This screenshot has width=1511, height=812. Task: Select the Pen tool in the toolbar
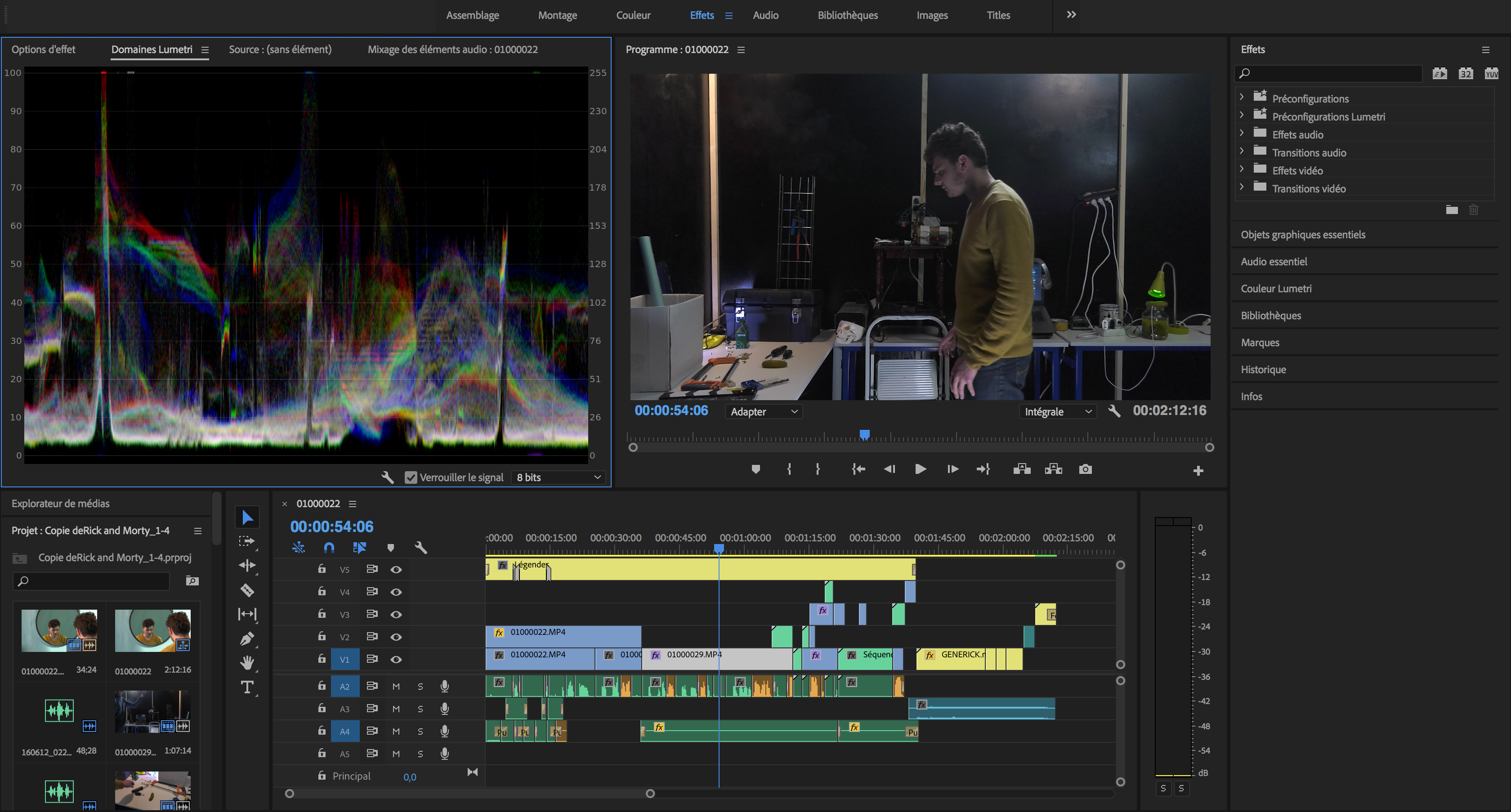pyautogui.click(x=247, y=638)
